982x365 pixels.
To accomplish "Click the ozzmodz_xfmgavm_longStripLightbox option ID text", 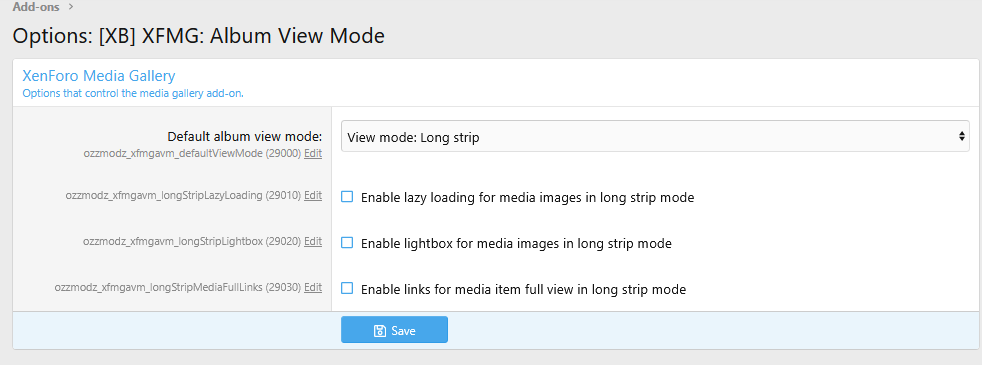I will tap(192, 241).
